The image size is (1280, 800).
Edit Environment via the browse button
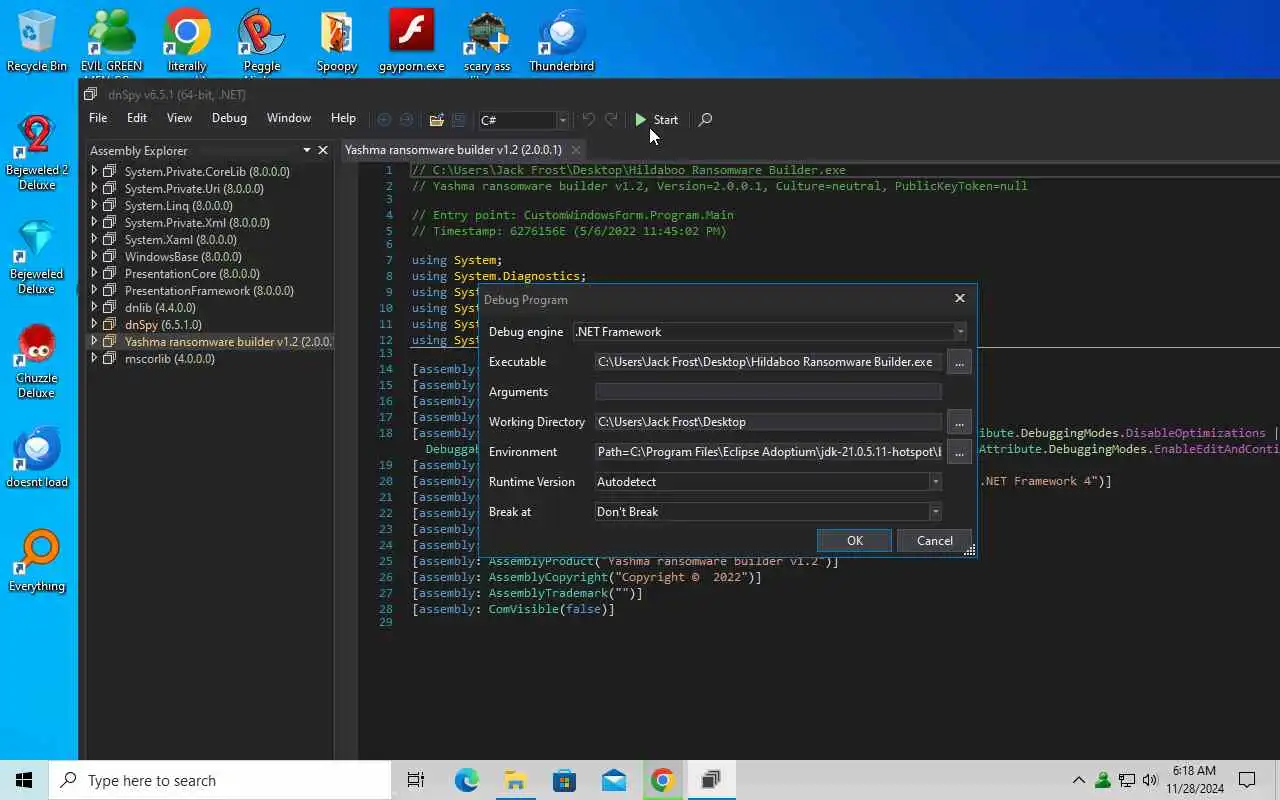959,452
